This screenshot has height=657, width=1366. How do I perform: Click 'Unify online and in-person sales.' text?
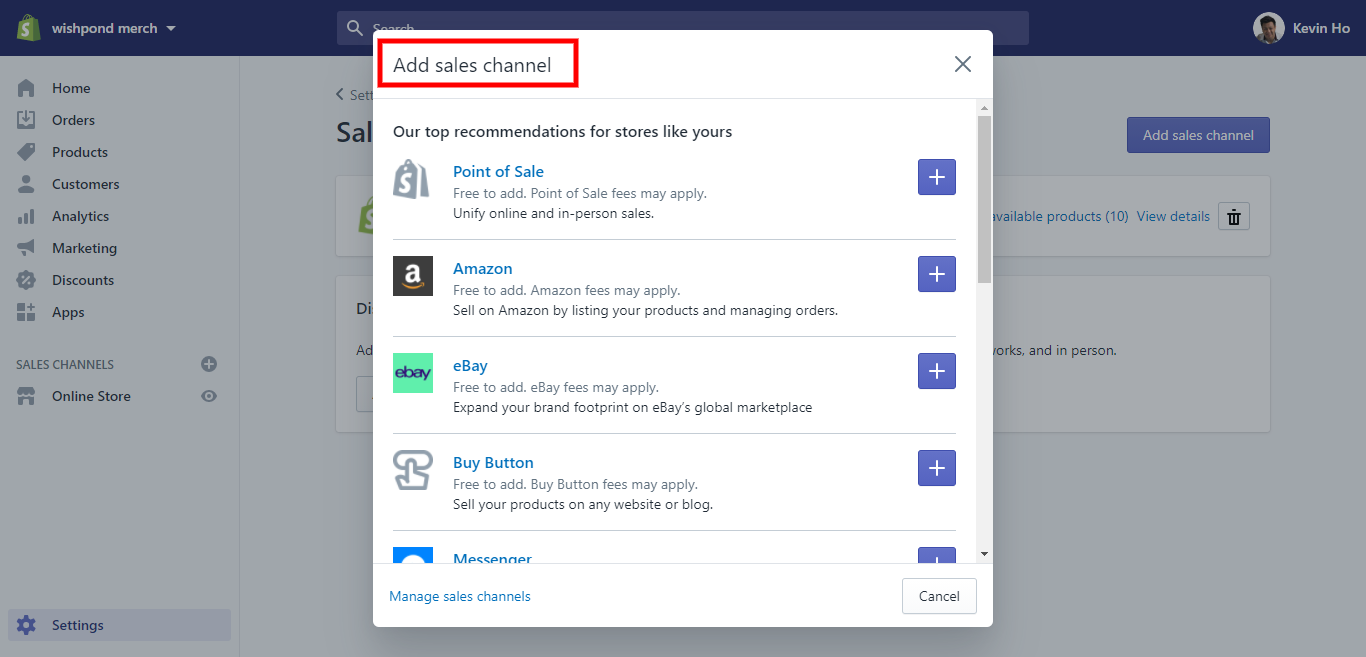click(553, 213)
